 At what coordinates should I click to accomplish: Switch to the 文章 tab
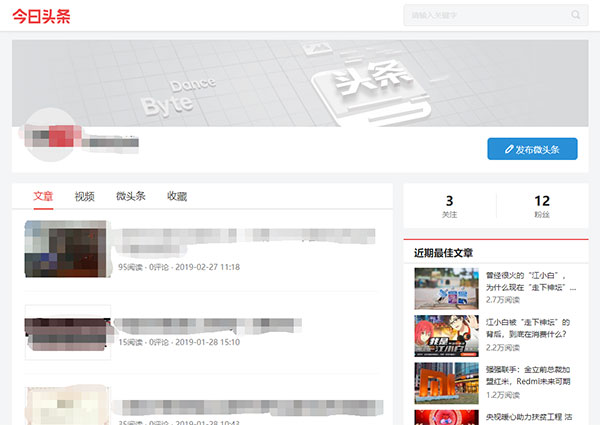[43, 196]
